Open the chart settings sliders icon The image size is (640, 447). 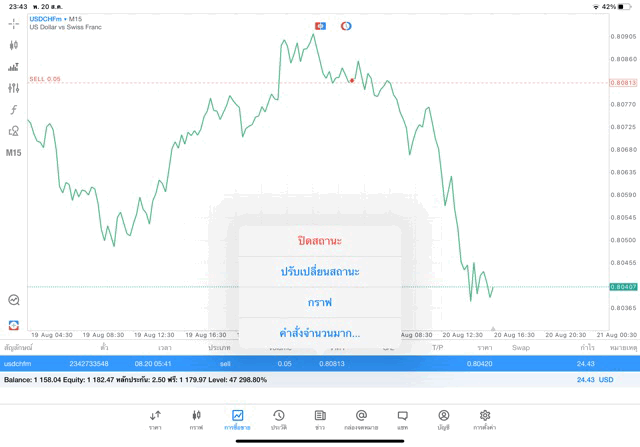(x=13, y=88)
